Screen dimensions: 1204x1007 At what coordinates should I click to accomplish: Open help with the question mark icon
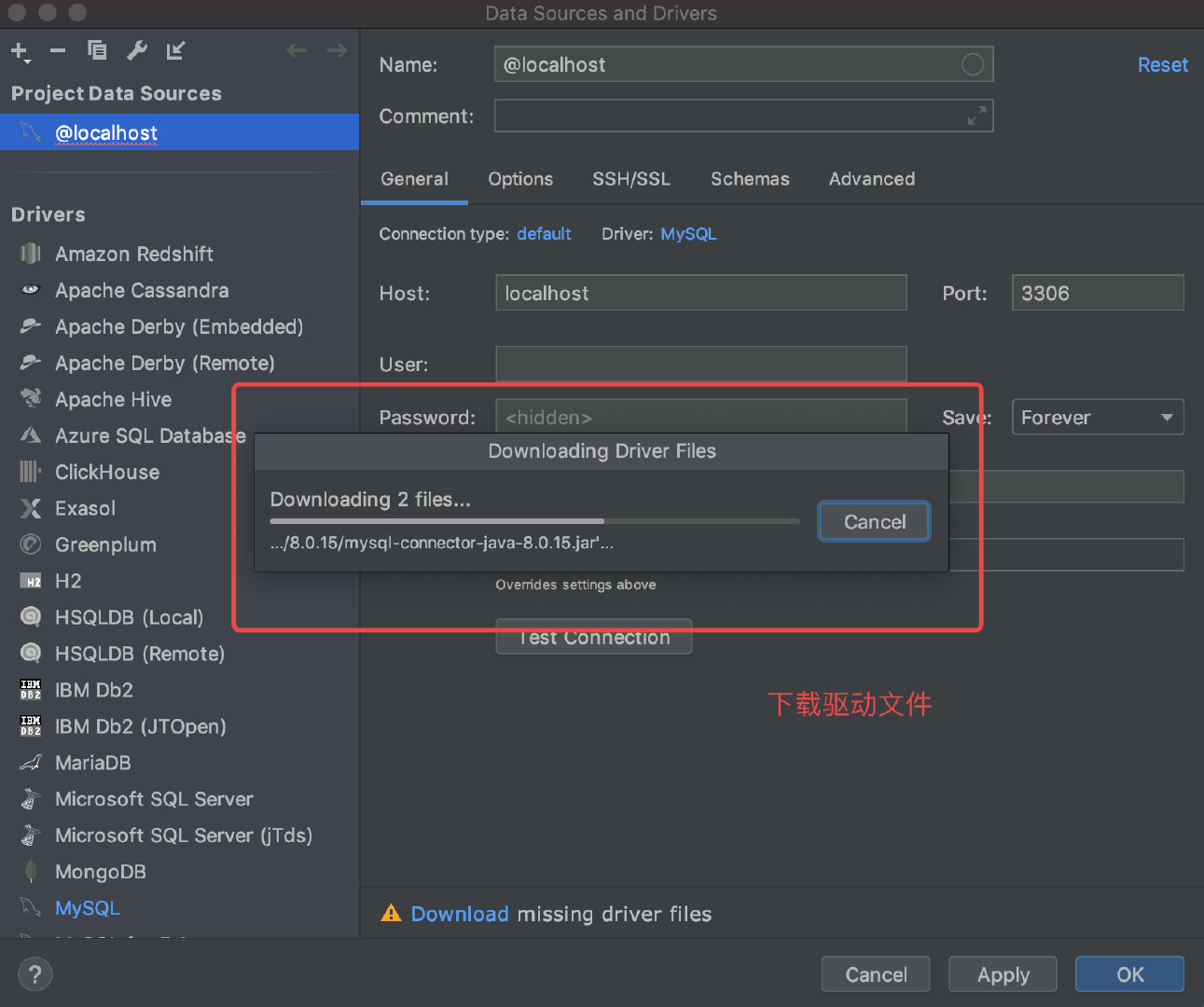pos(35,974)
